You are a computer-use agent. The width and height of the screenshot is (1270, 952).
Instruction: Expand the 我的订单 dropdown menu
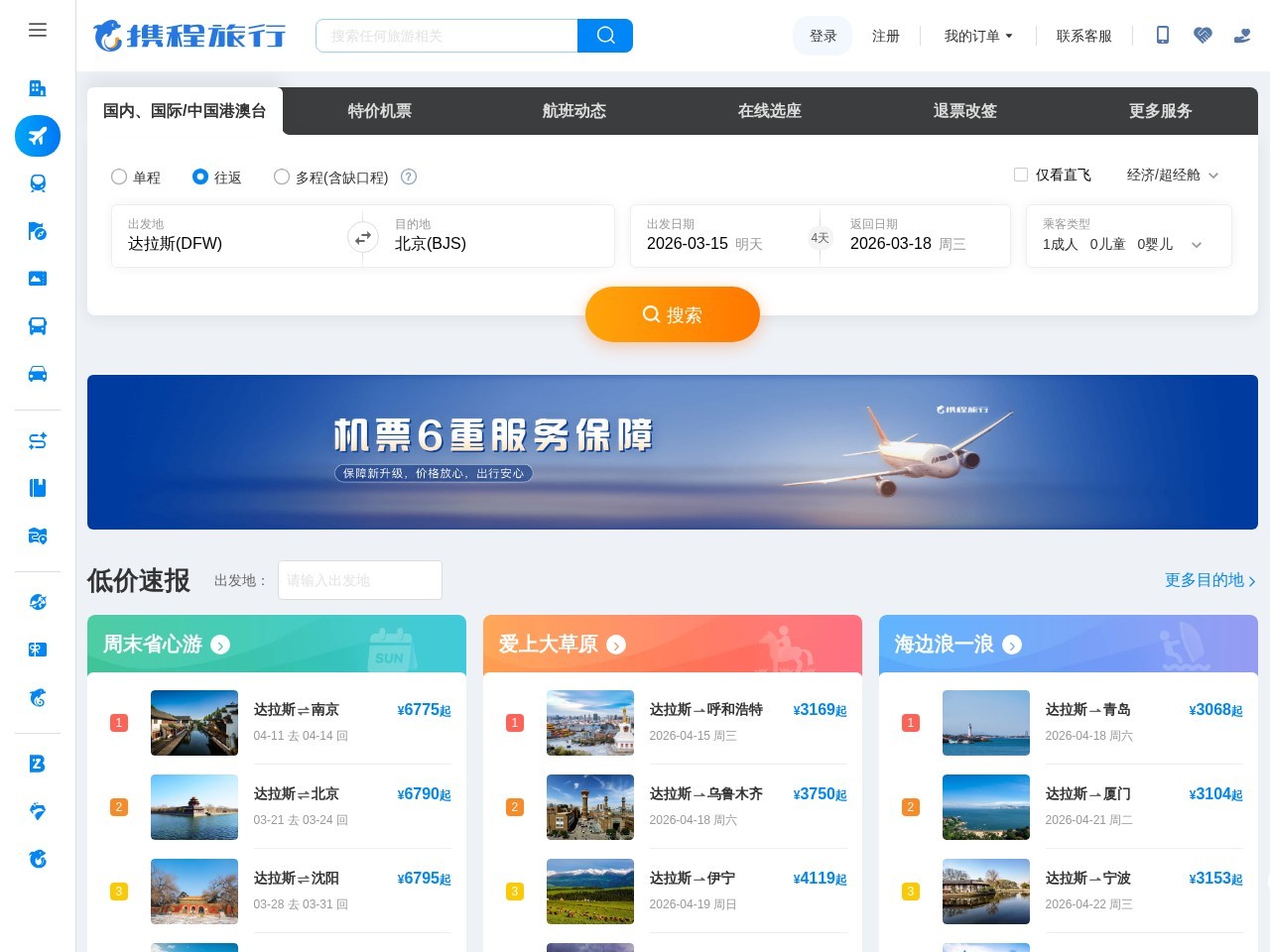978,36
